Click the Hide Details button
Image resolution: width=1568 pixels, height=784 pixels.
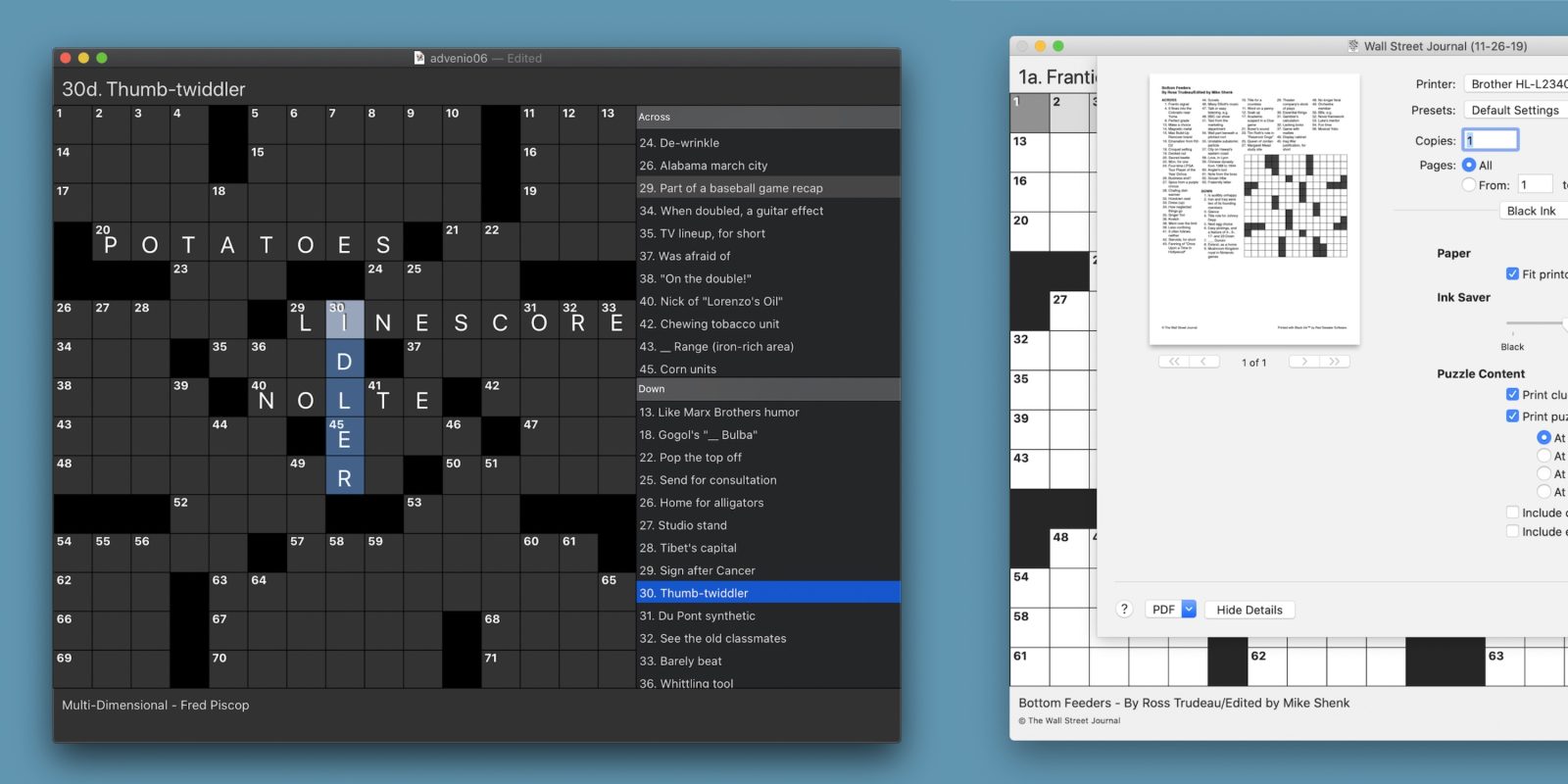pos(1249,610)
